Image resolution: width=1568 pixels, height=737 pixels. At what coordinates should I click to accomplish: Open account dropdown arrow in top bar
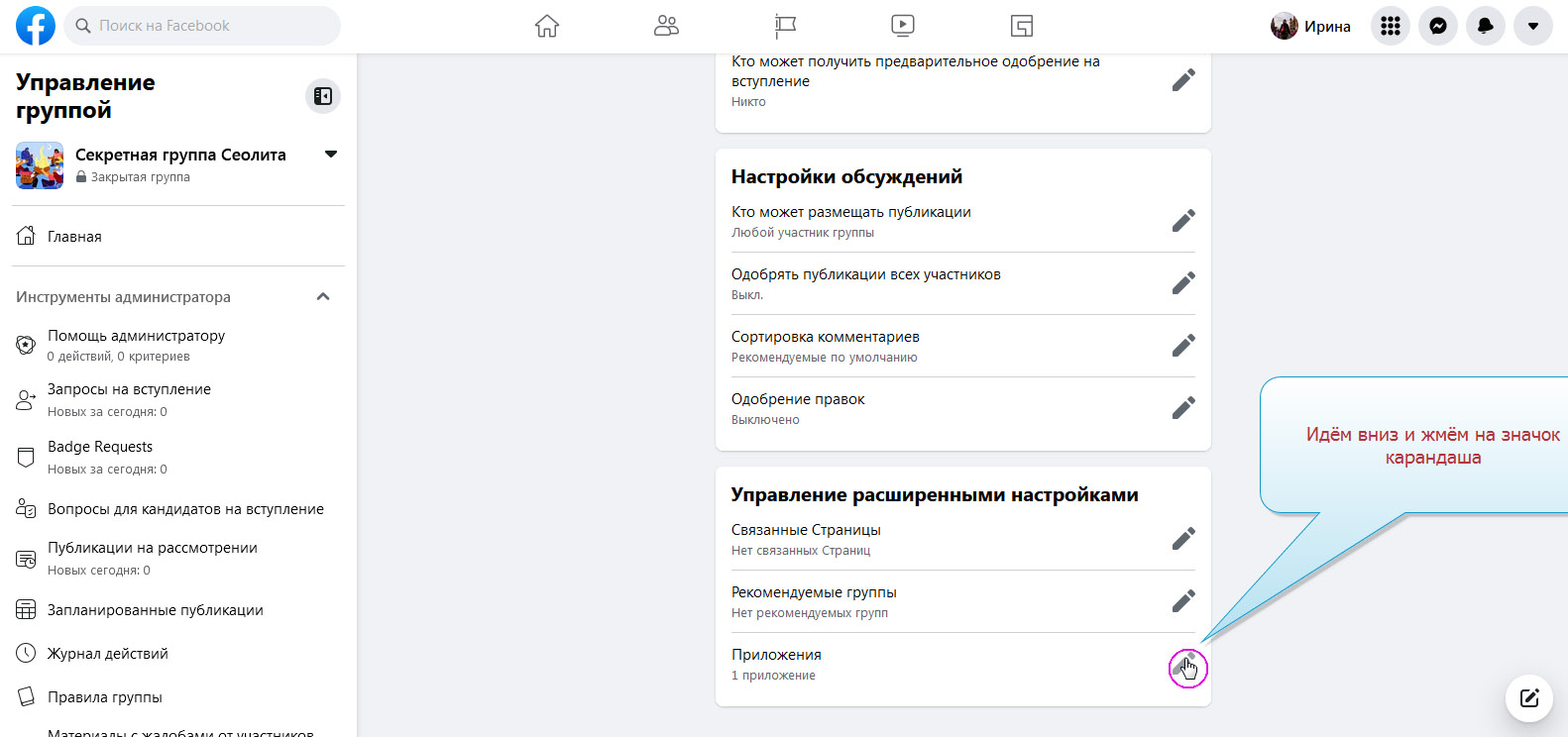tap(1532, 27)
